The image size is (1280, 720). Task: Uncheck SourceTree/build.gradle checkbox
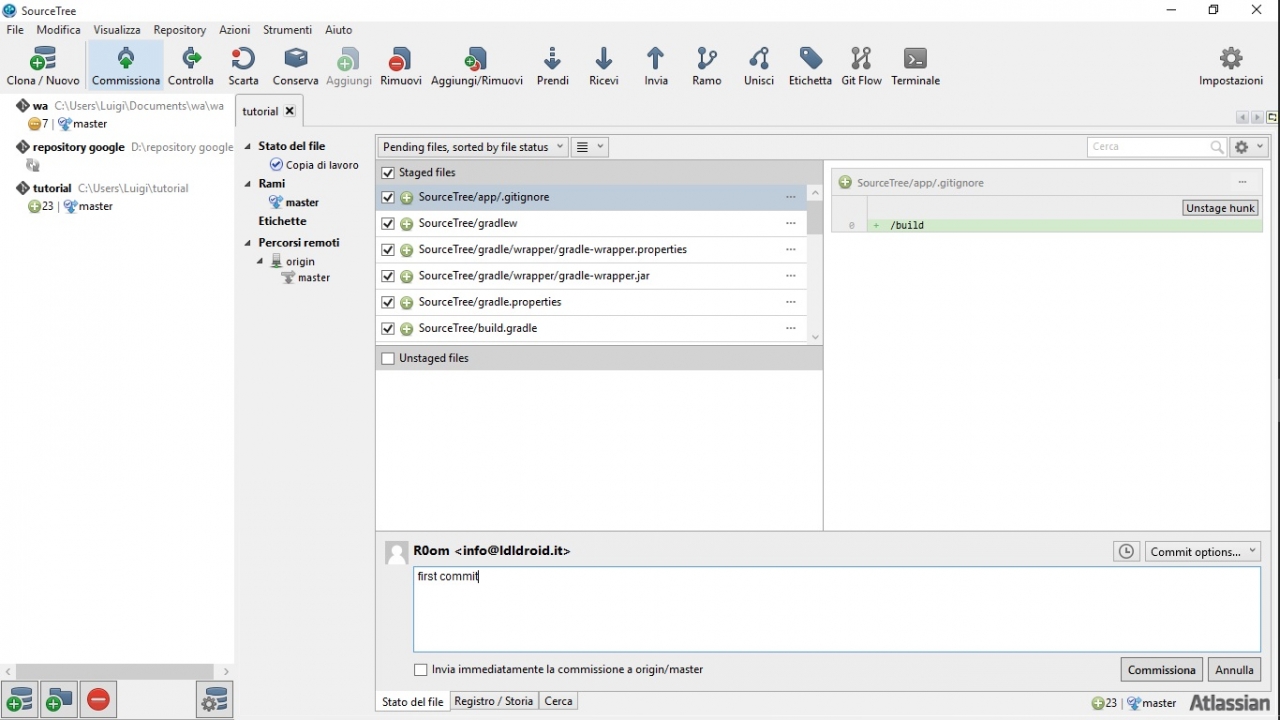tap(388, 328)
